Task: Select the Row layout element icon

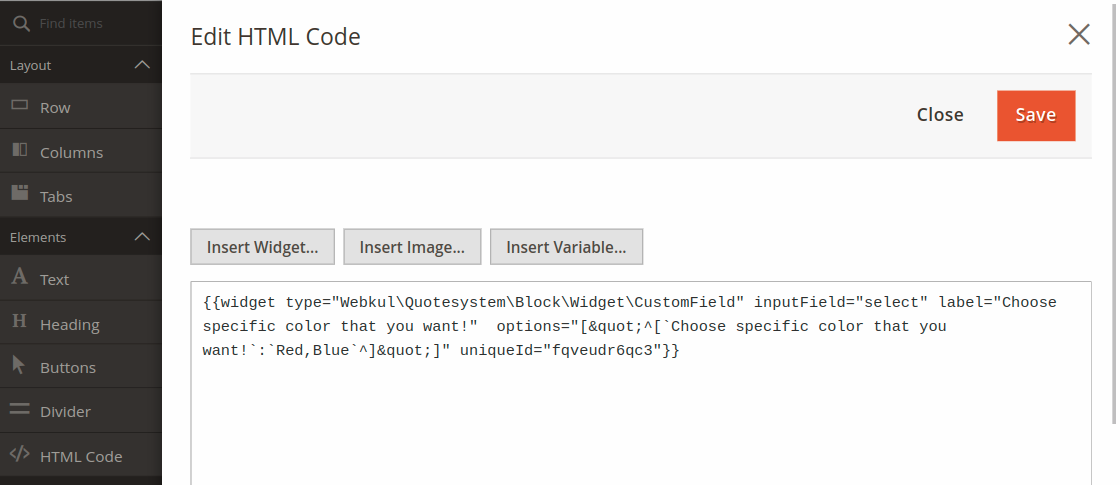Action: (x=19, y=106)
